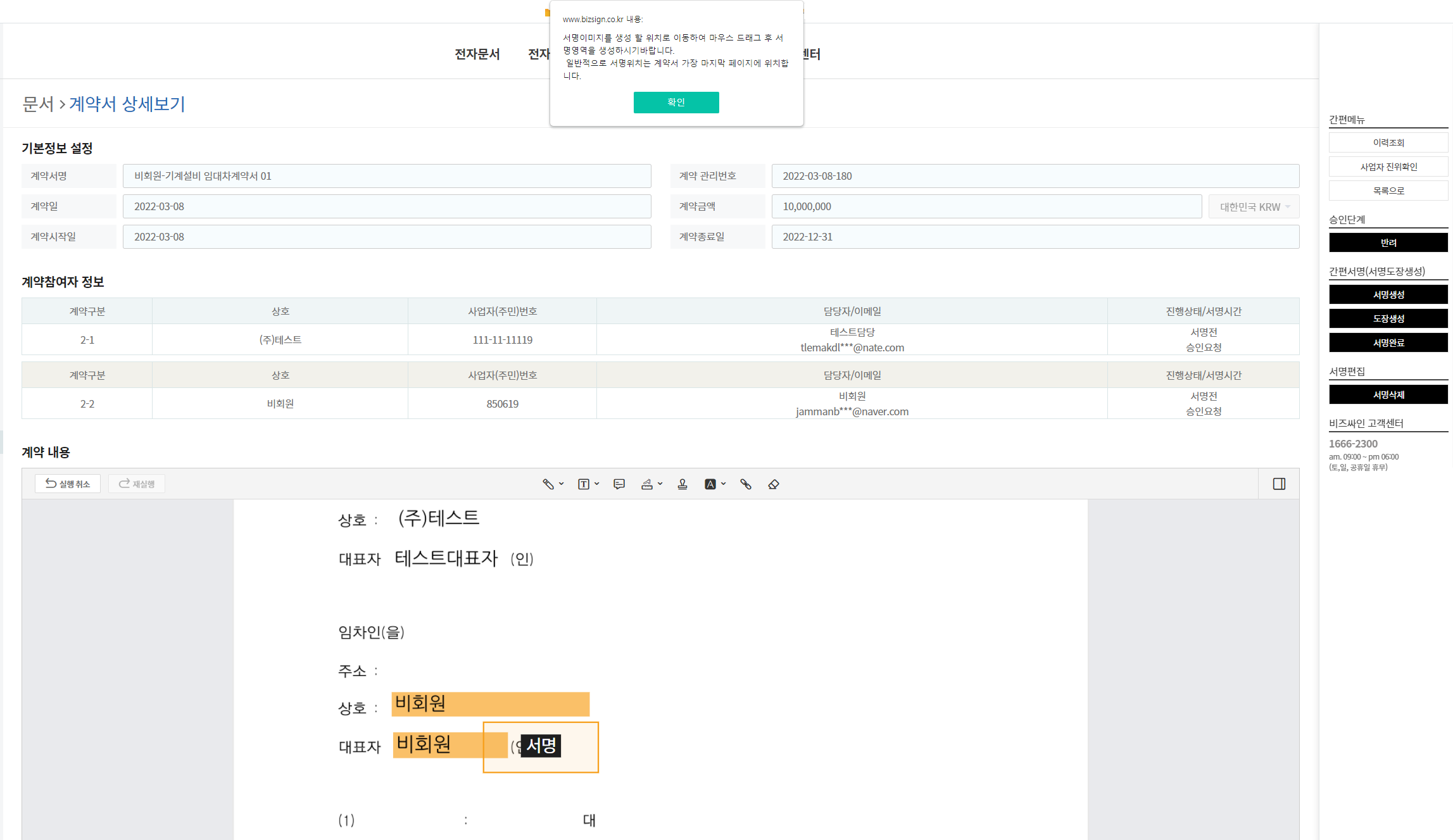Click 서명삭제 to delete signature
Screen dimensions: 1453x840
coord(1388,395)
